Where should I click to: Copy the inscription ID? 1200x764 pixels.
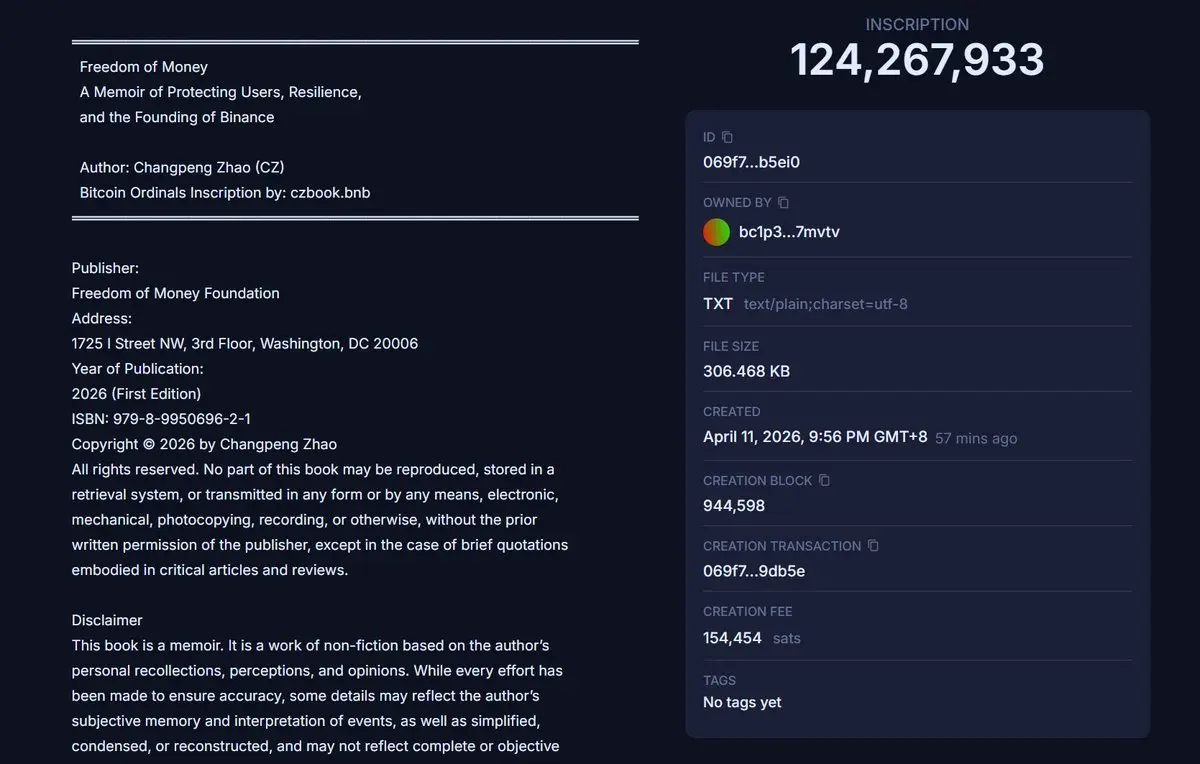pos(727,137)
